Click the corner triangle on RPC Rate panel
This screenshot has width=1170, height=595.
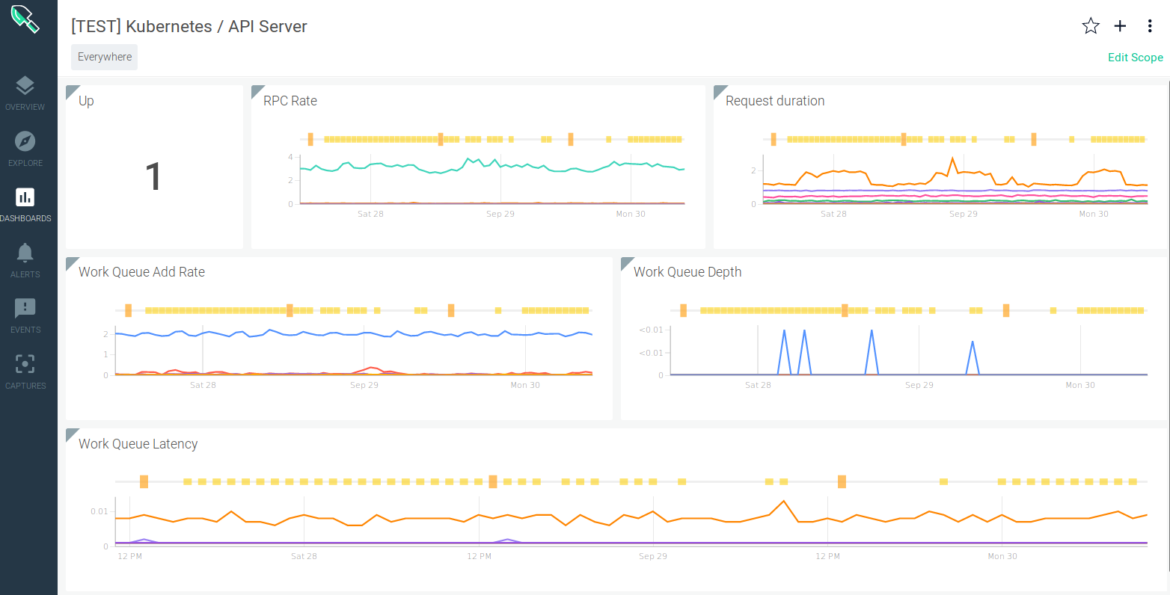(257, 91)
